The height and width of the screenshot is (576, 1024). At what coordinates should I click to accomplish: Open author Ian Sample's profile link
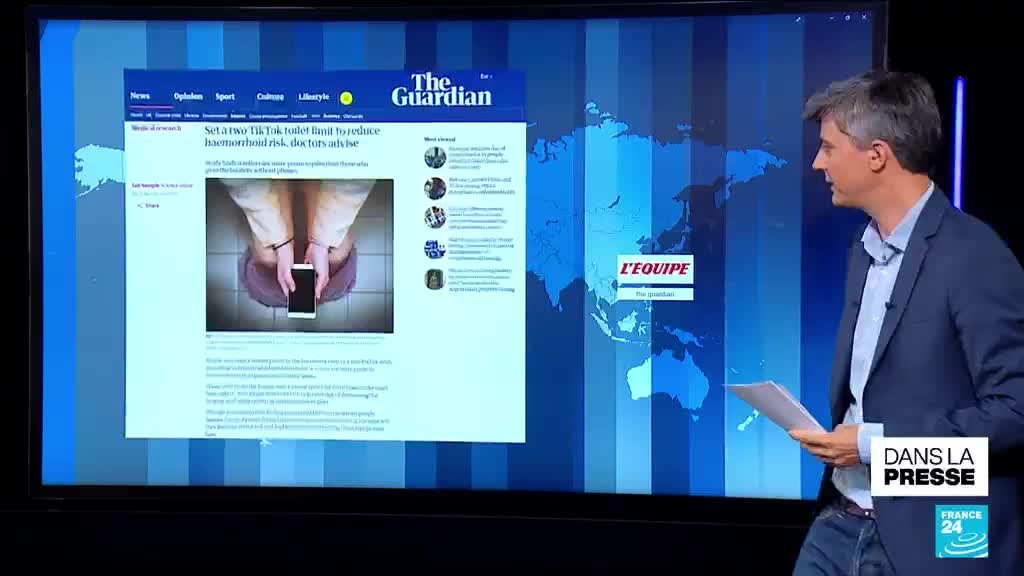pyautogui.click(x=146, y=185)
